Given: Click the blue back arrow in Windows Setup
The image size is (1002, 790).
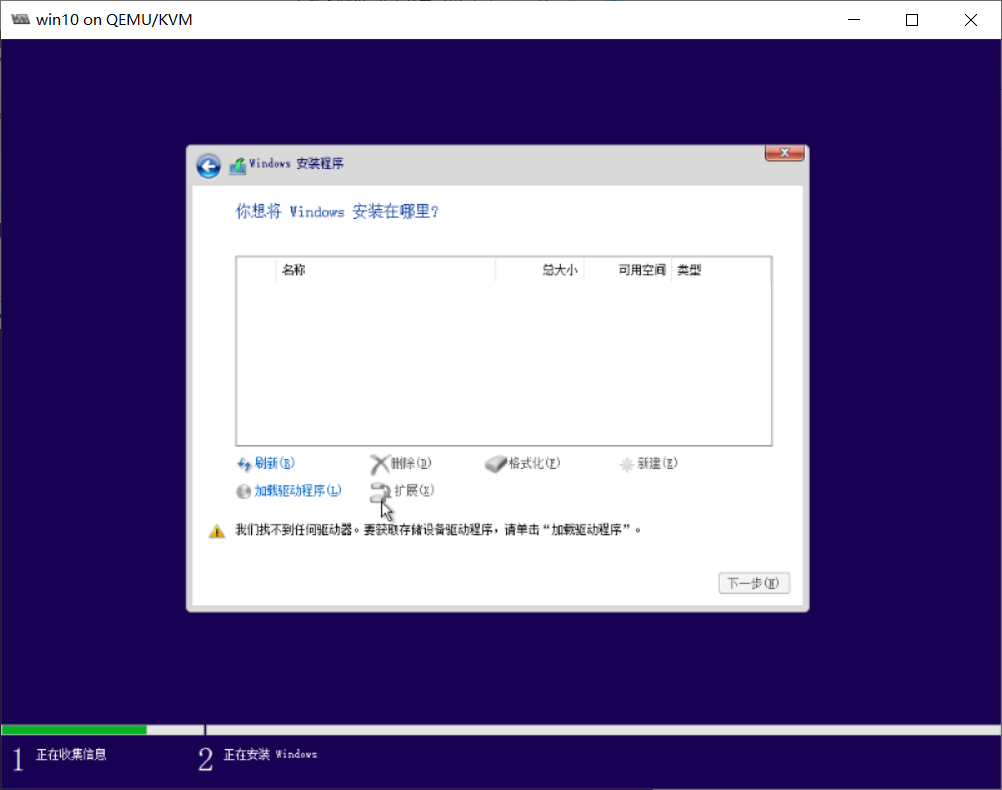Looking at the screenshot, I should (208, 166).
